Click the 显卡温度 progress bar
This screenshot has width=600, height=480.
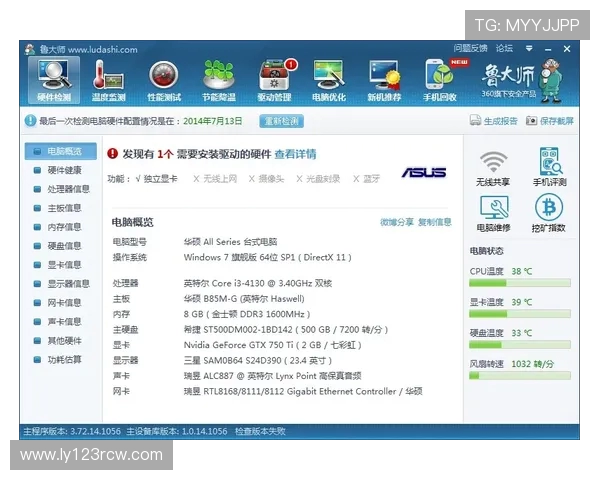(x=520, y=314)
